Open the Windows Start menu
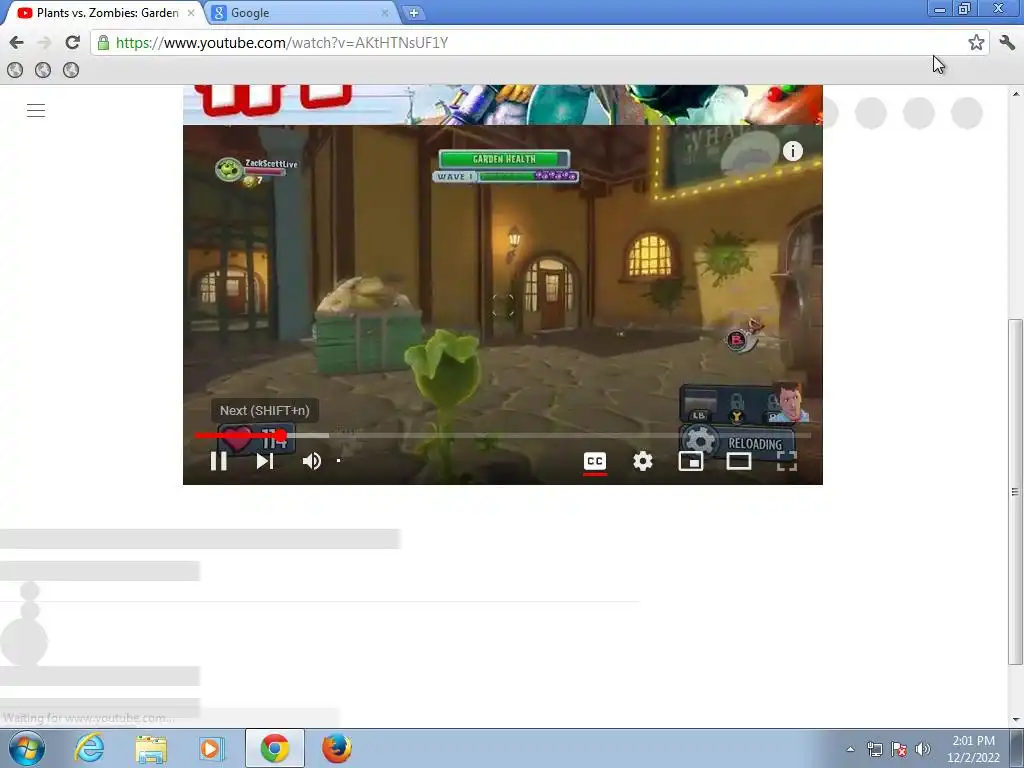Image resolution: width=1024 pixels, height=768 pixels. click(26, 748)
